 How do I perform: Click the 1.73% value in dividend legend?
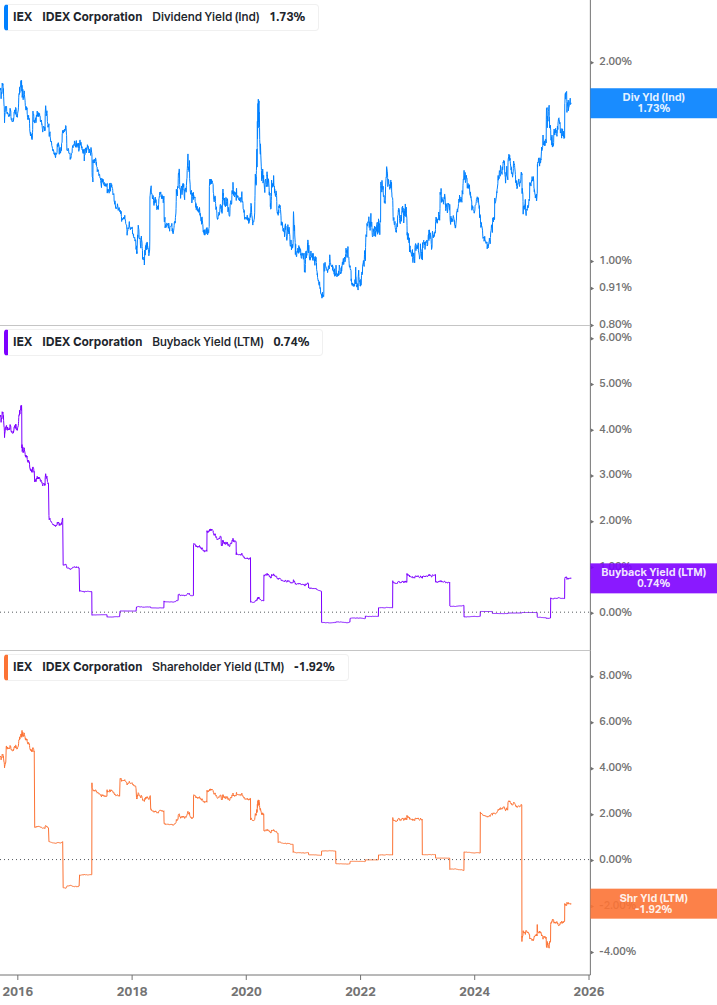click(287, 17)
